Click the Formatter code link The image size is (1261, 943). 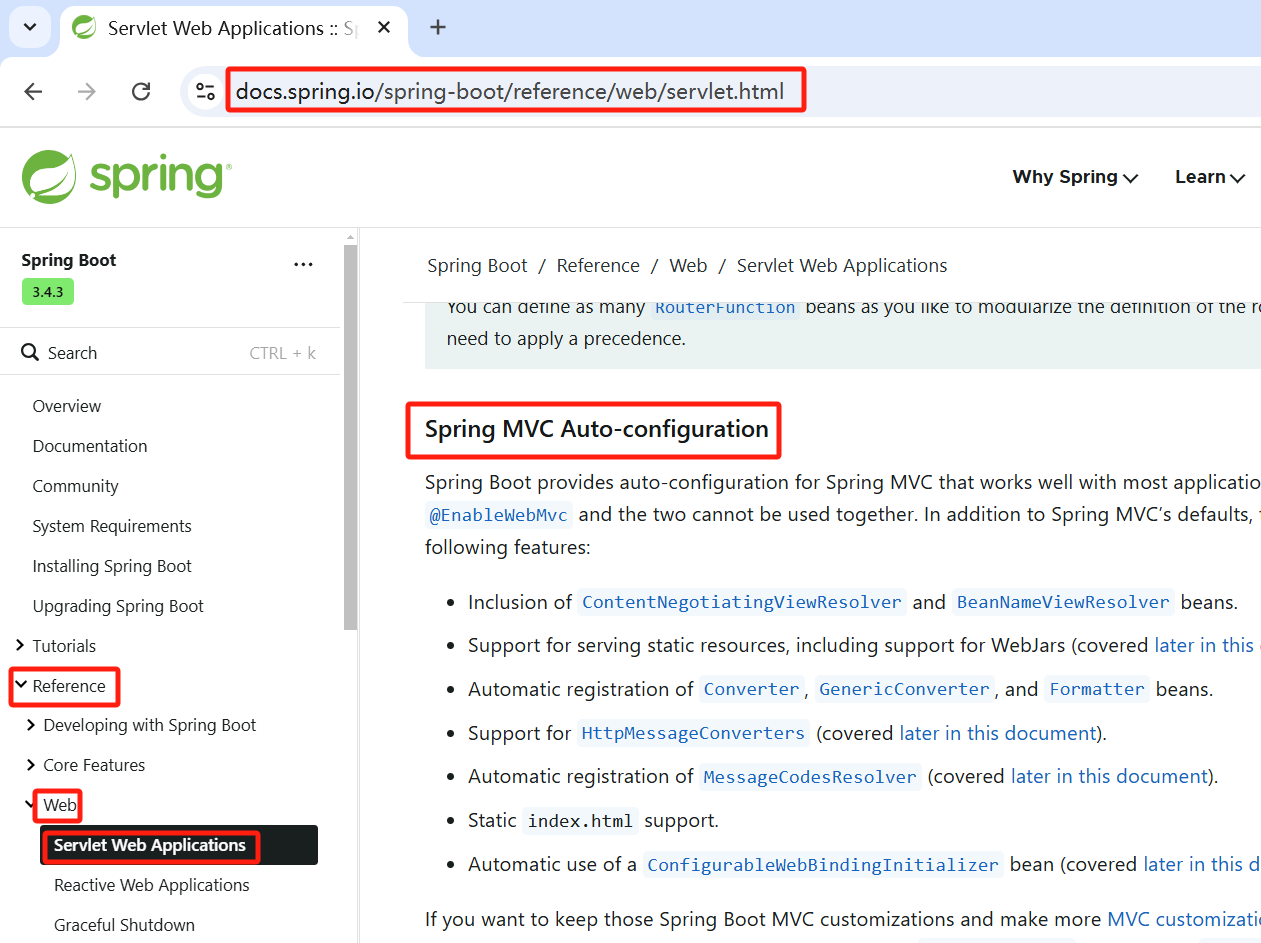tap(1097, 689)
